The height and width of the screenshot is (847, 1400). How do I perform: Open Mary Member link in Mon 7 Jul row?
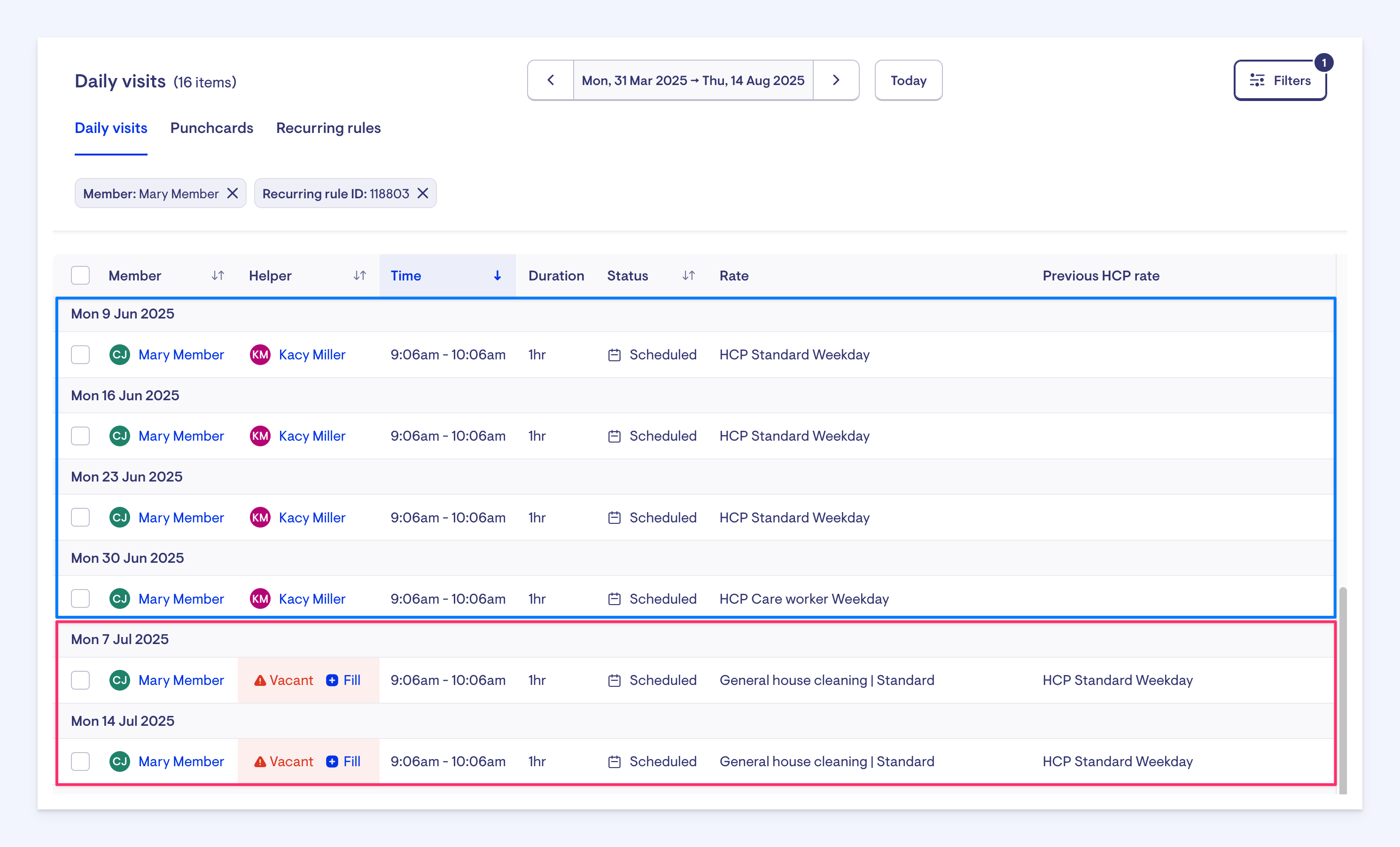[181, 680]
